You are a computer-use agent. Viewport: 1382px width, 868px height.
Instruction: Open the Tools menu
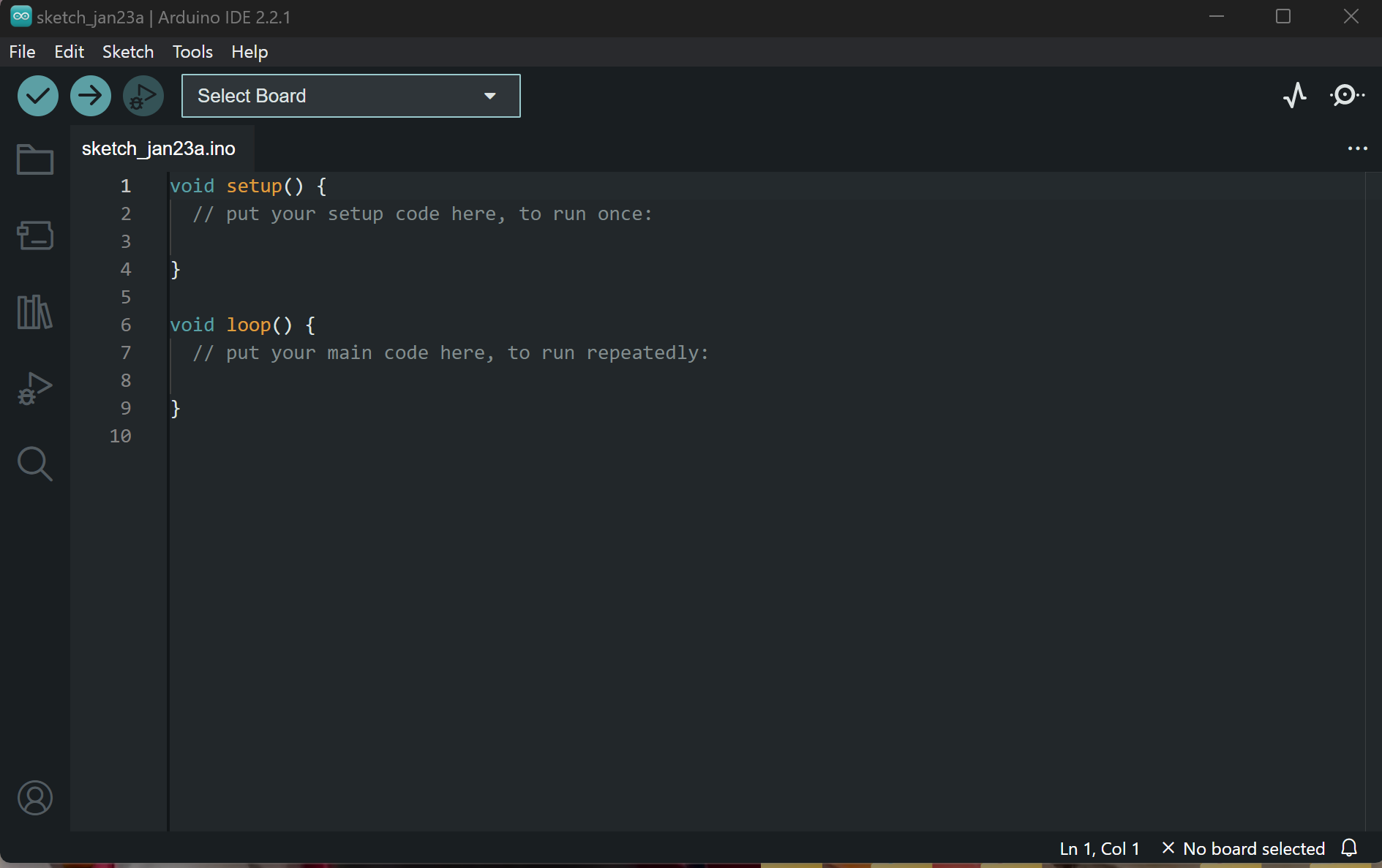click(192, 52)
